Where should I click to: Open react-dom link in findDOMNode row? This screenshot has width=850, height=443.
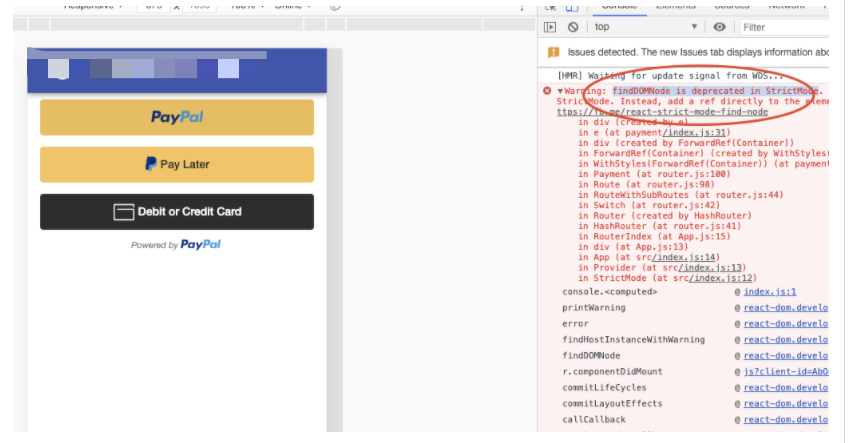tap(786, 356)
